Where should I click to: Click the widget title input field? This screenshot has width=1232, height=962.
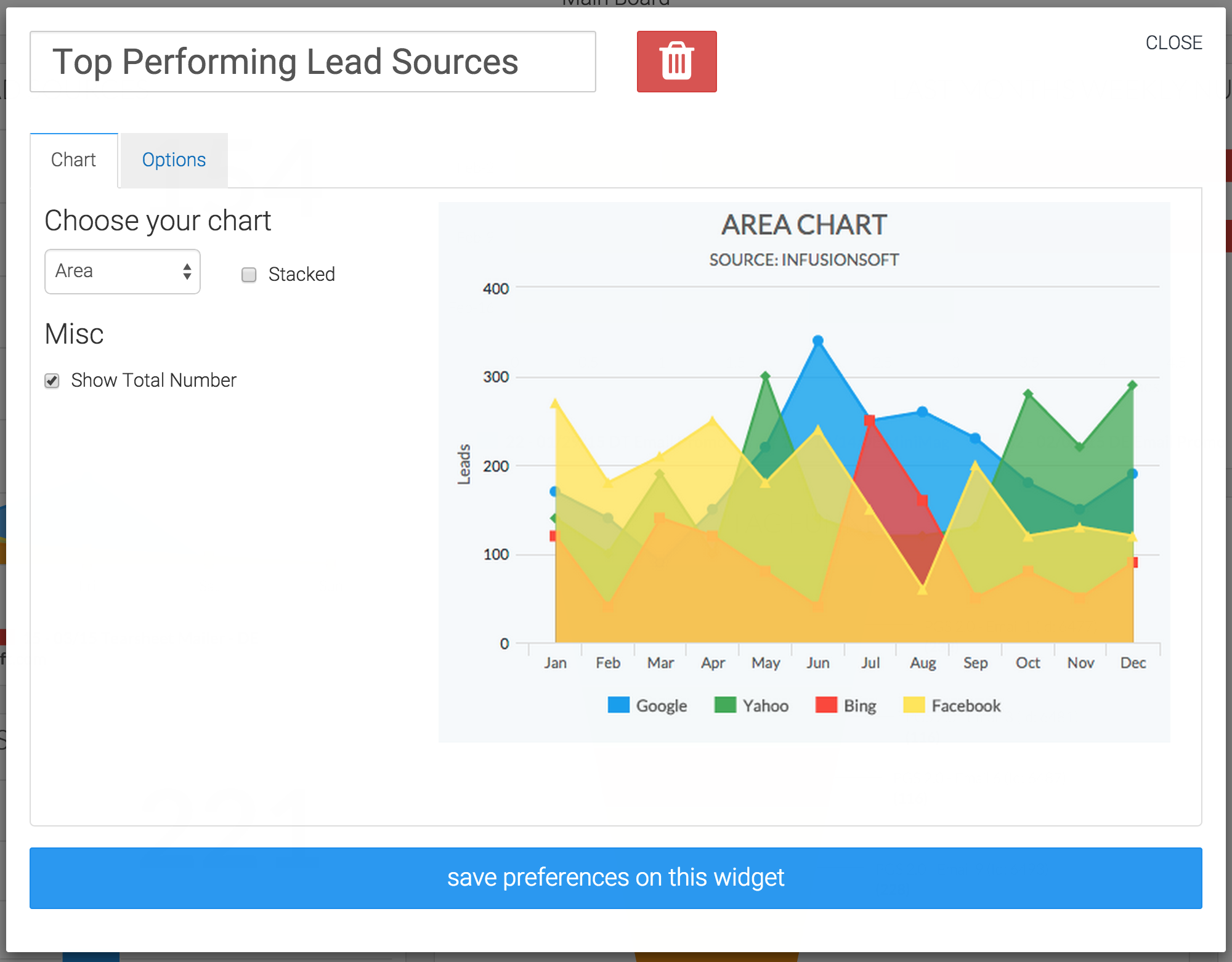(x=312, y=62)
